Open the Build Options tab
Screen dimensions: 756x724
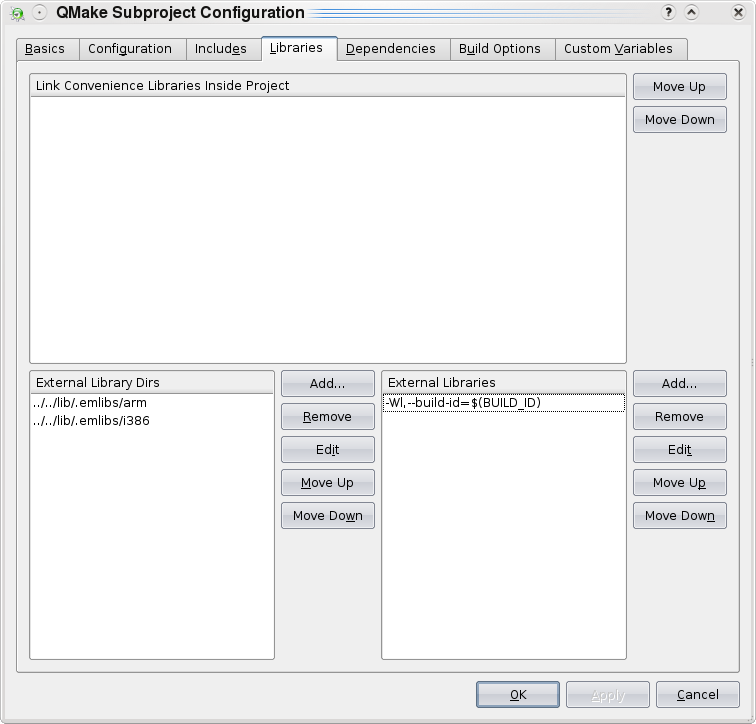click(499, 49)
